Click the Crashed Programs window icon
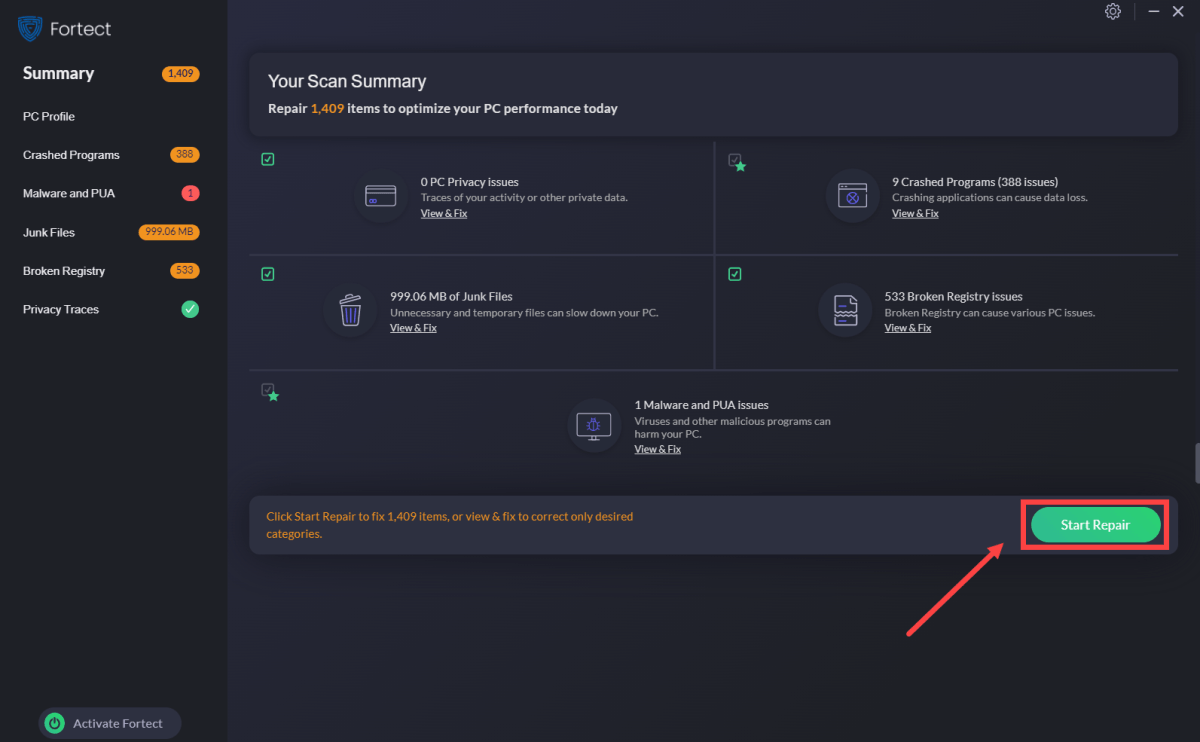This screenshot has height=742, width=1200. (851, 196)
